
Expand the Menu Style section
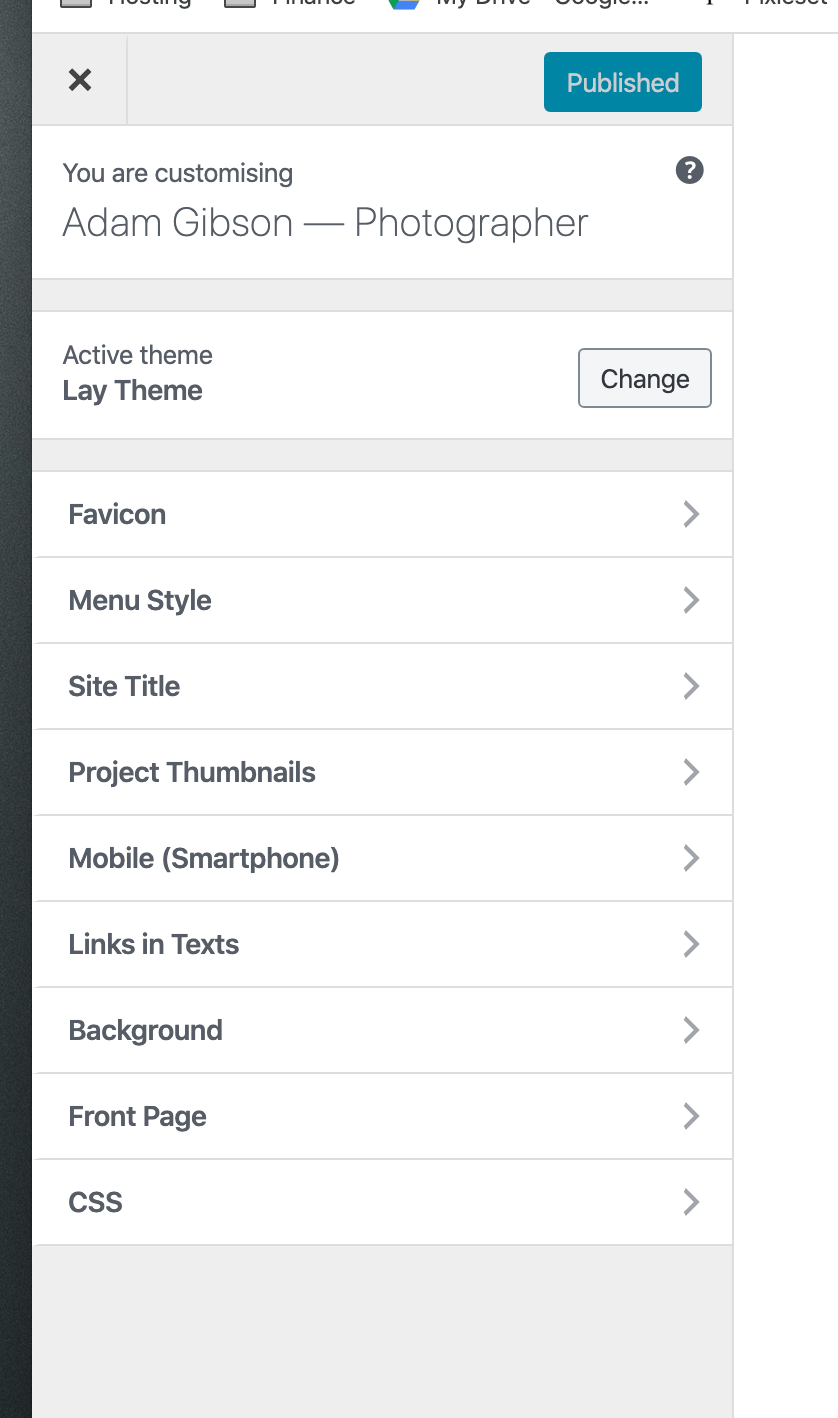point(383,600)
